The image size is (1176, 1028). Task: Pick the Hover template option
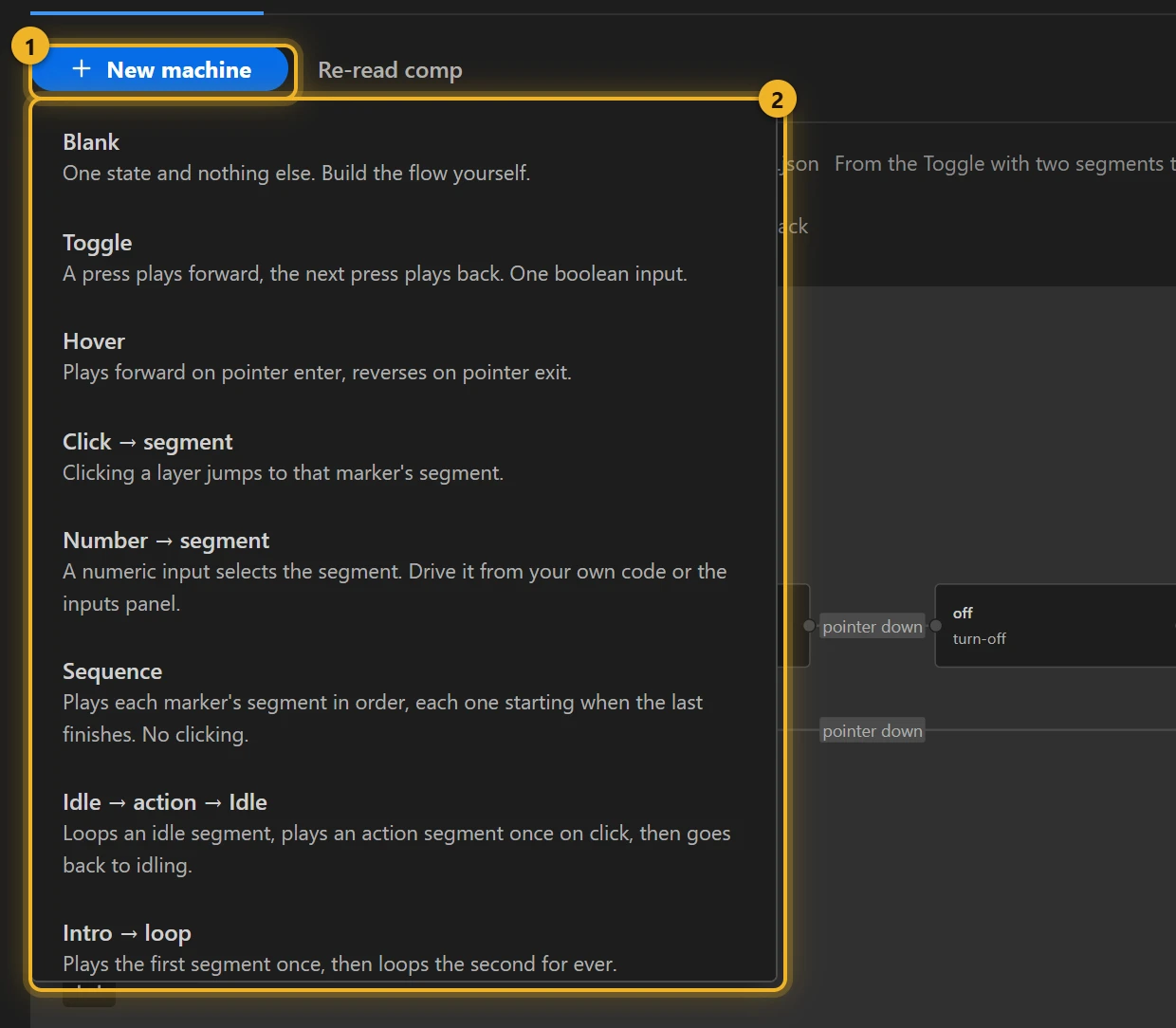(x=404, y=357)
